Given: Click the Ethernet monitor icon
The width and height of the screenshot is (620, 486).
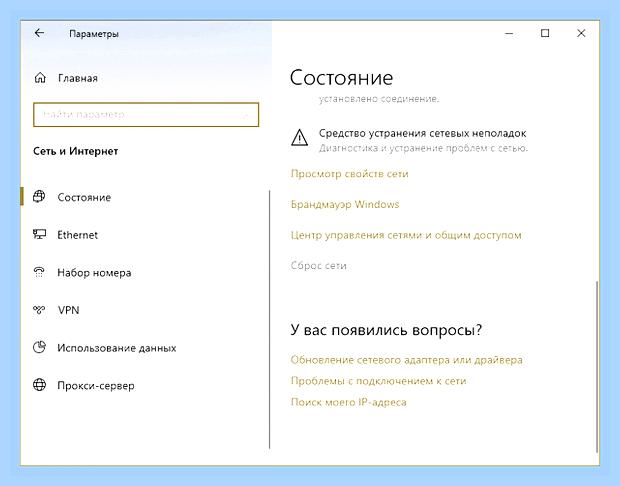Looking at the screenshot, I should click(x=39, y=234).
